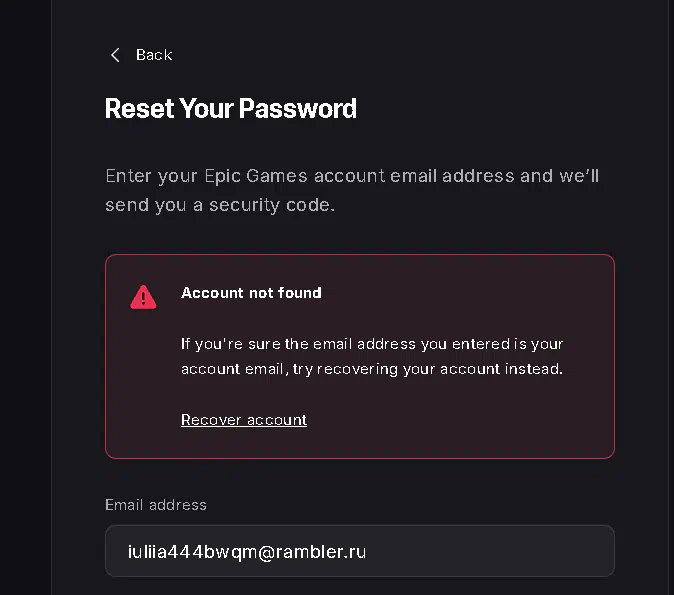The image size is (674, 595).
Task: Click the words 'Epic Games' in the instructions
Action: click(256, 176)
